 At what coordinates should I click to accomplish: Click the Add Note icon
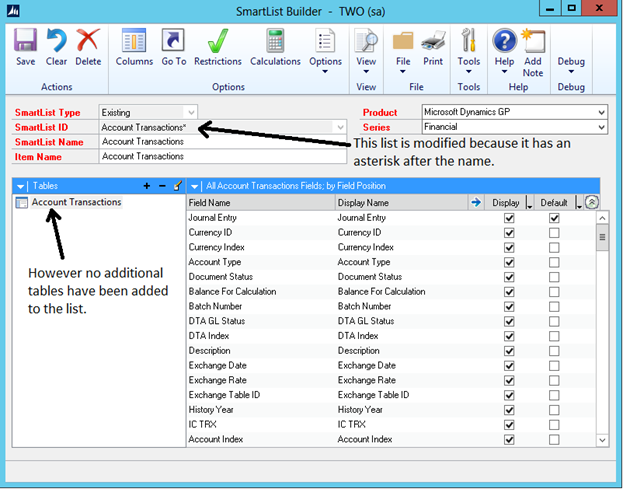533,41
